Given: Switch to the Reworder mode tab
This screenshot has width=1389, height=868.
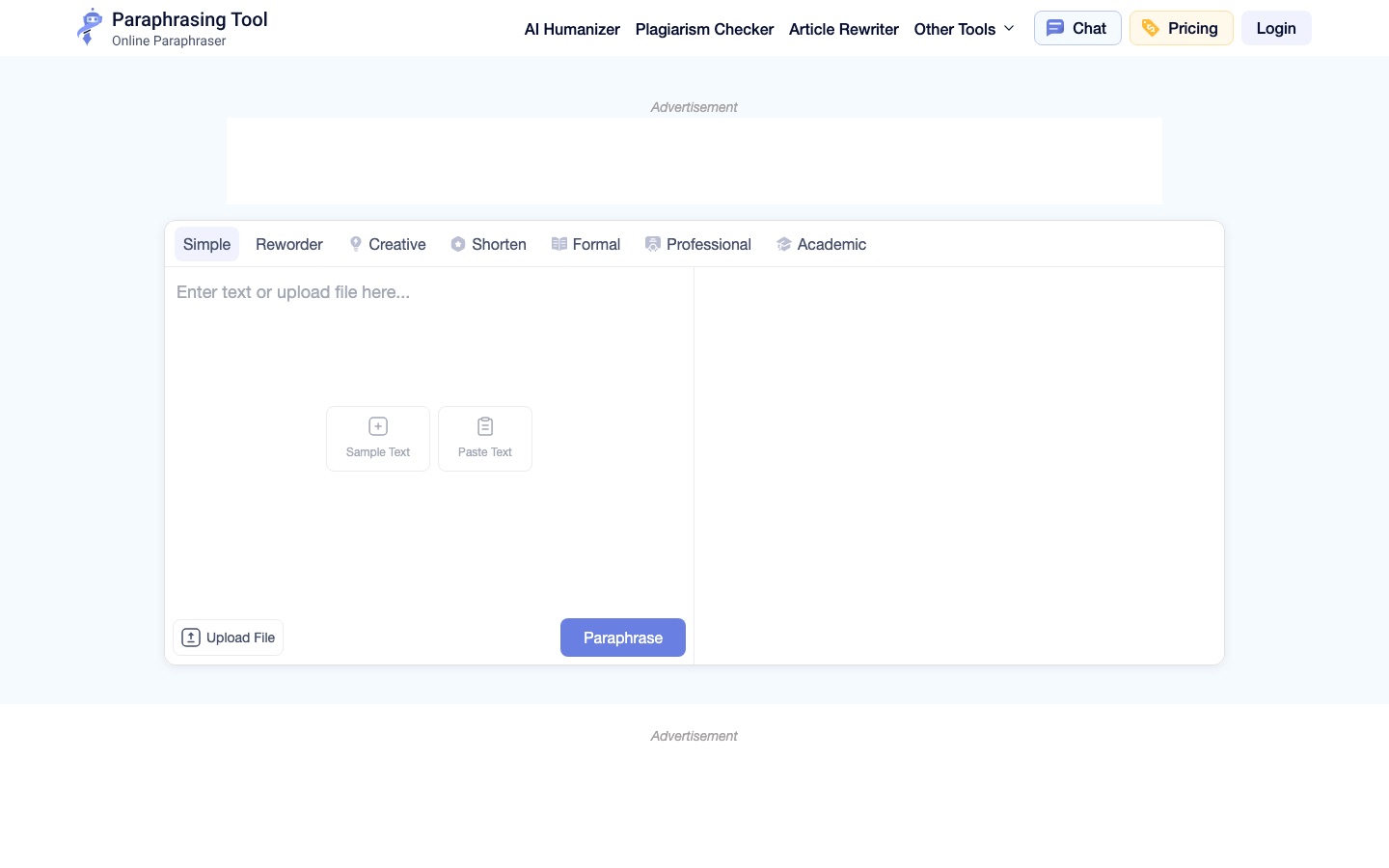Looking at the screenshot, I should (289, 244).
